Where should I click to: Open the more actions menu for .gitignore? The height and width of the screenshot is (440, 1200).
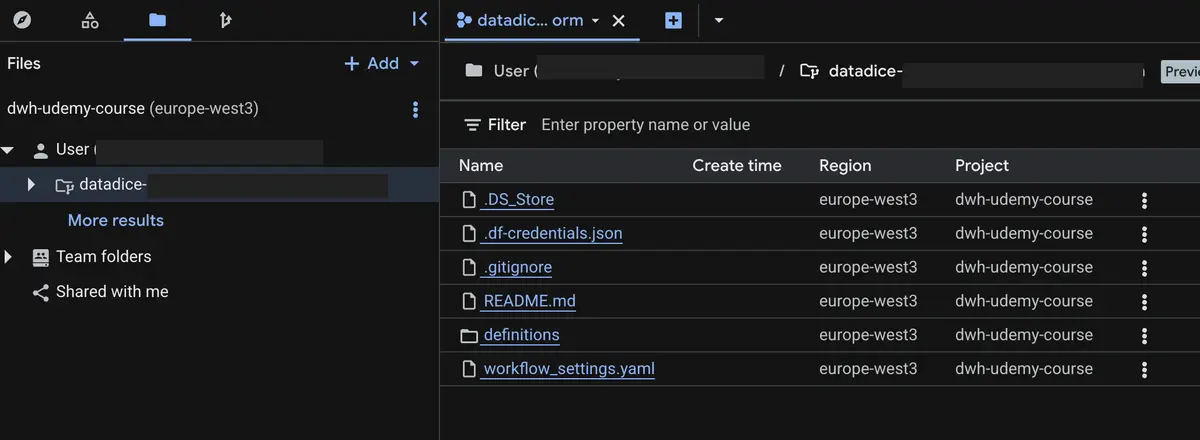(x=1144, y=268)
